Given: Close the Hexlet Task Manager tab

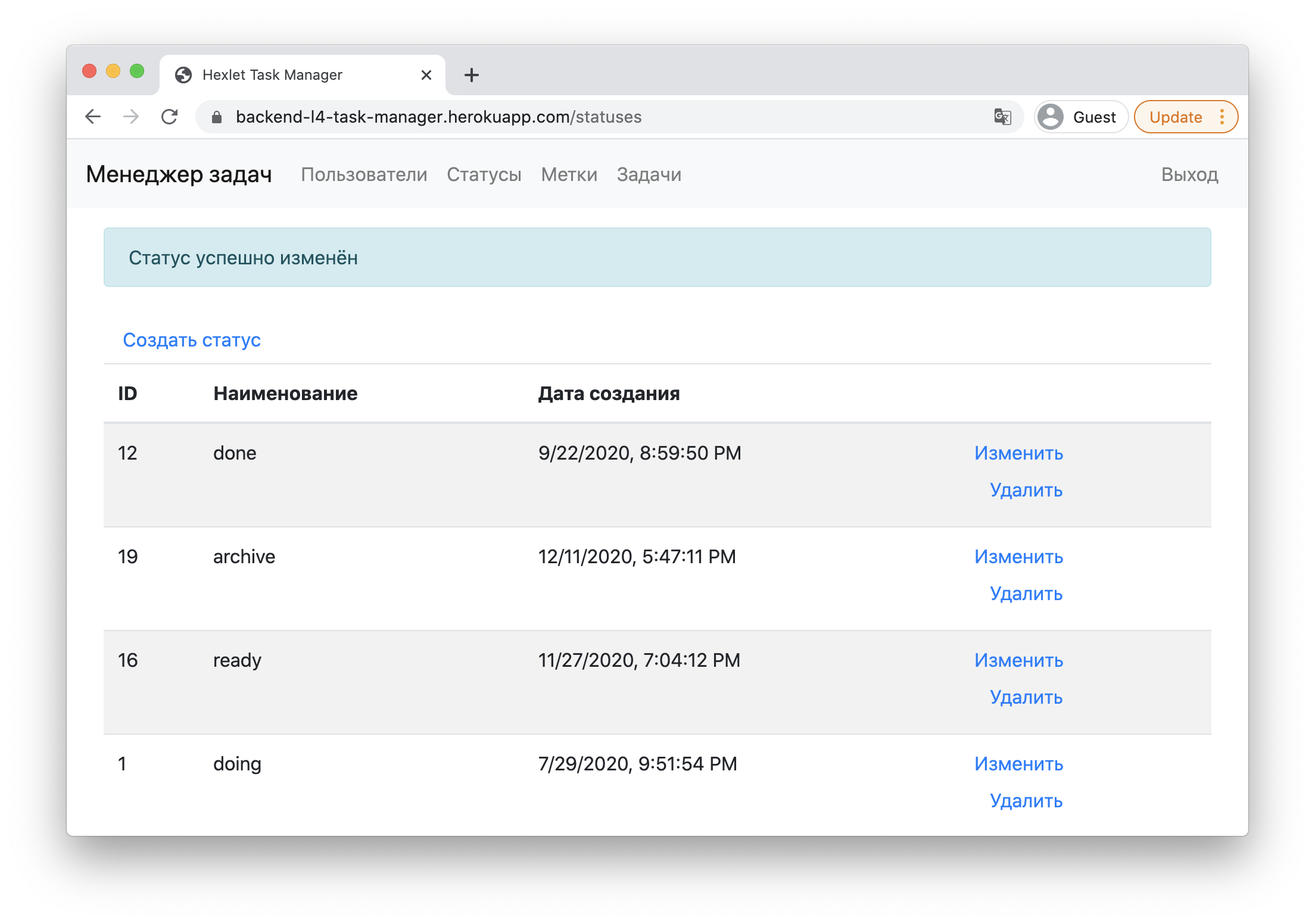Looking at the screenshot, I should point(426,75).
